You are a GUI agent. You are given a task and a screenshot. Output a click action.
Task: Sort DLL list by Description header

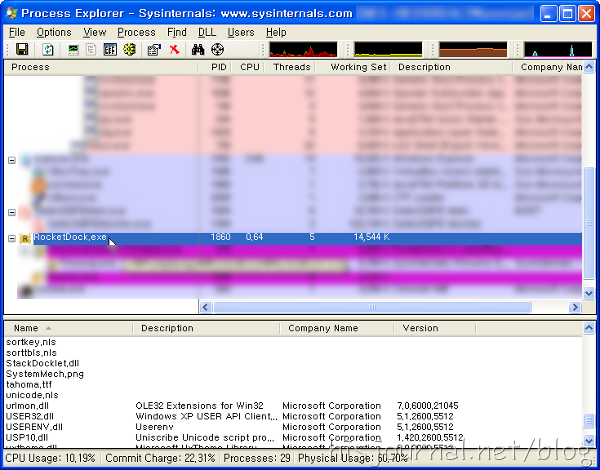(x=206, y=328)
